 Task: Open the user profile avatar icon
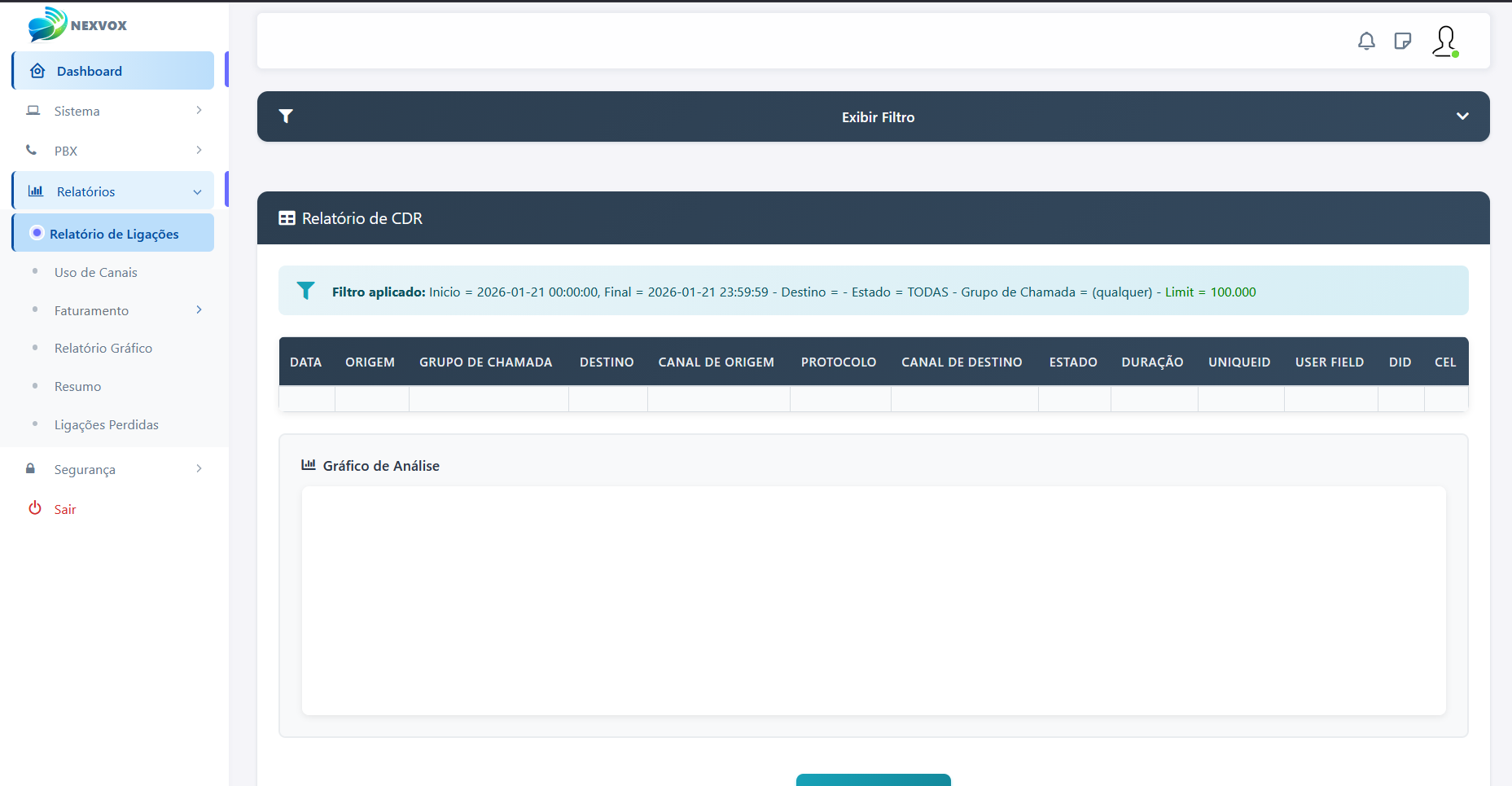click(x=1445, y=42)
